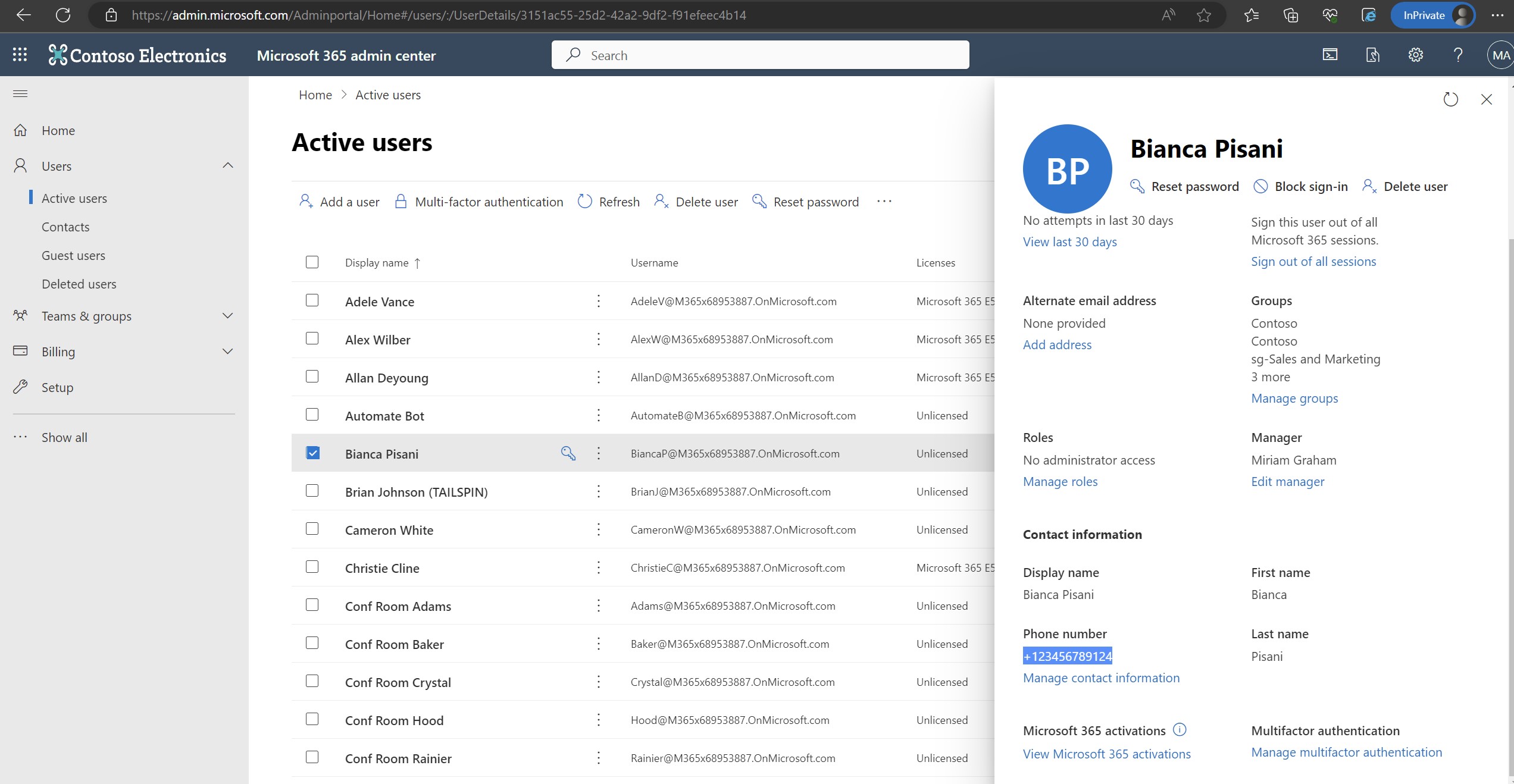This screenshot has height=784, width=1514.
Task: Click the Read aloud icon in address bar
Action: [x=1168, y=15]
